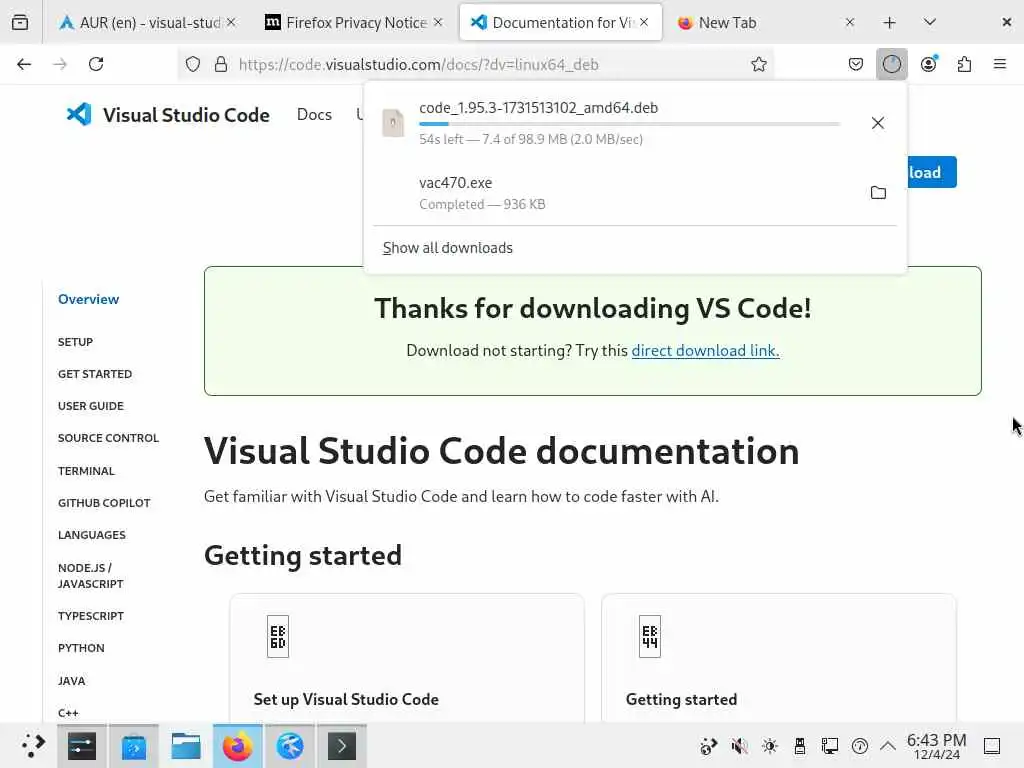Open KDE application launcher
1024x768 pixels.
click(x=32, y=746)
